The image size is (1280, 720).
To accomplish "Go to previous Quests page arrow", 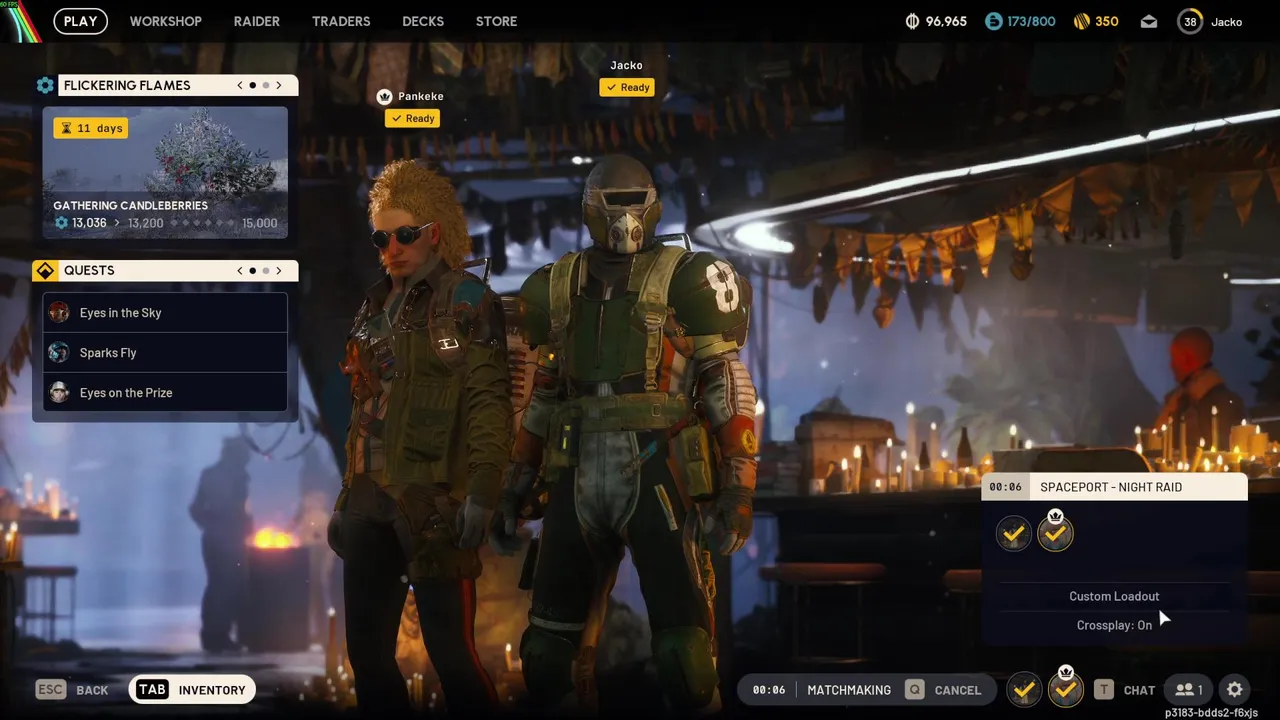I will (240, 270).
